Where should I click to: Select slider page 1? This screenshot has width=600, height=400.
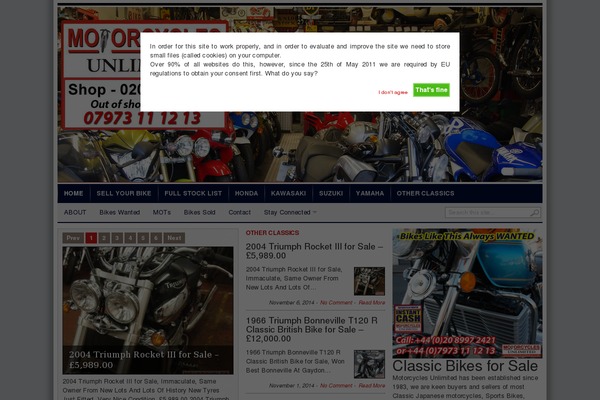click(x=91, y=238)
